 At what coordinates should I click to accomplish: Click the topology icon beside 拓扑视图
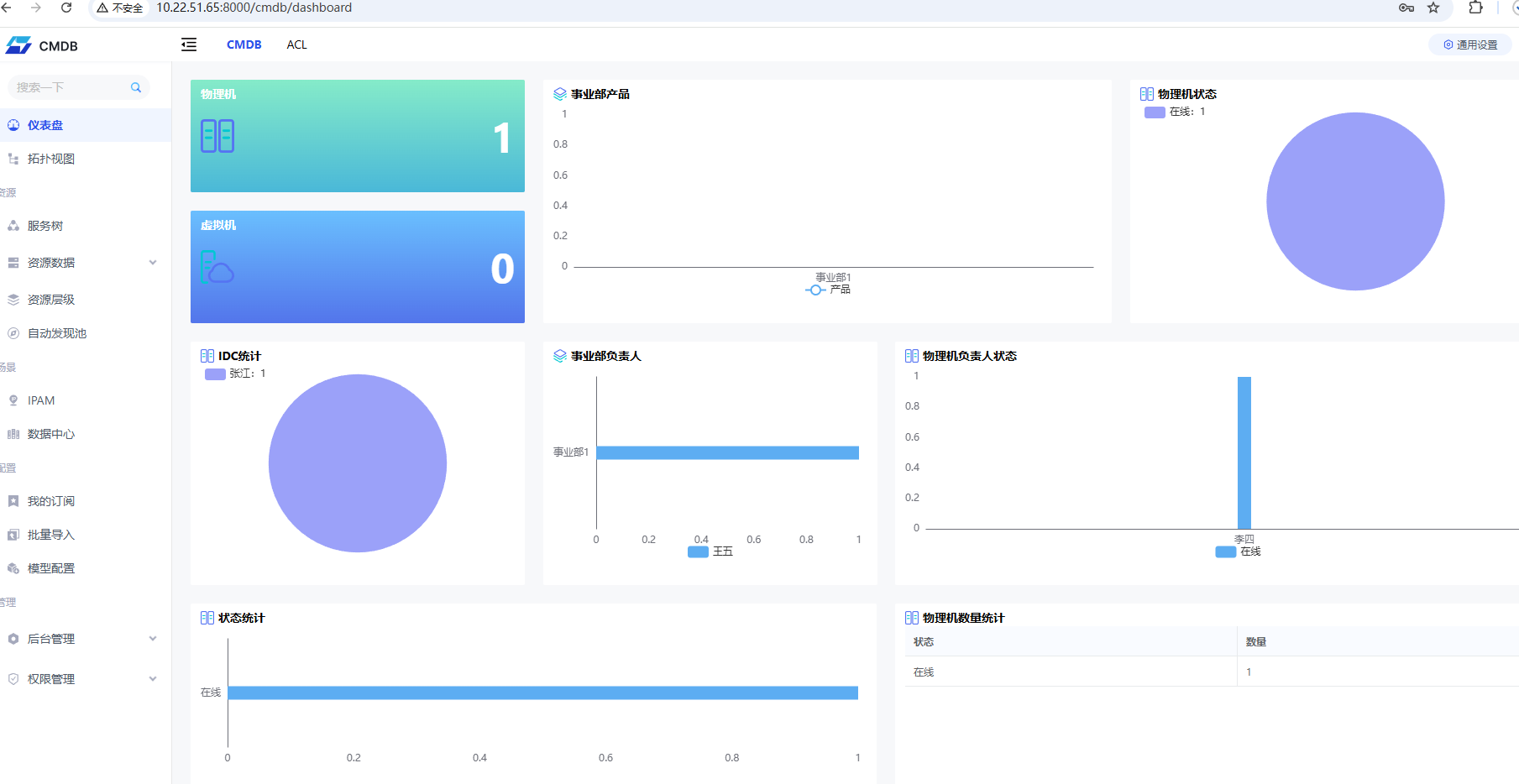13,159
